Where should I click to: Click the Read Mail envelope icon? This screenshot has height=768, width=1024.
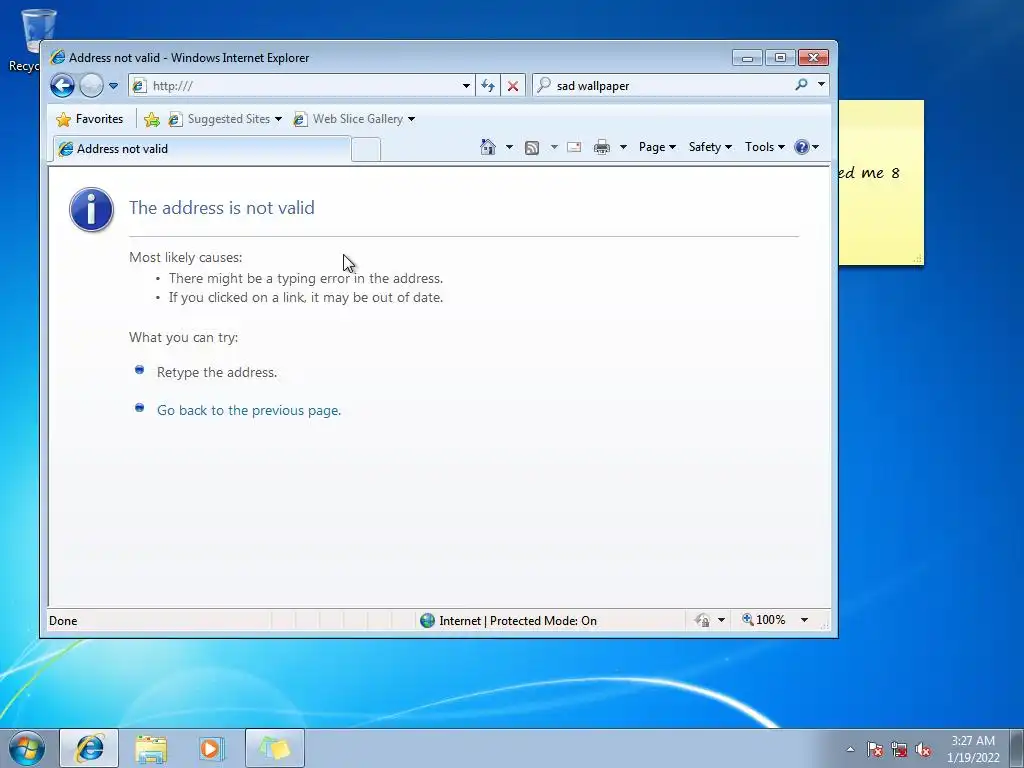pos(574,147)
